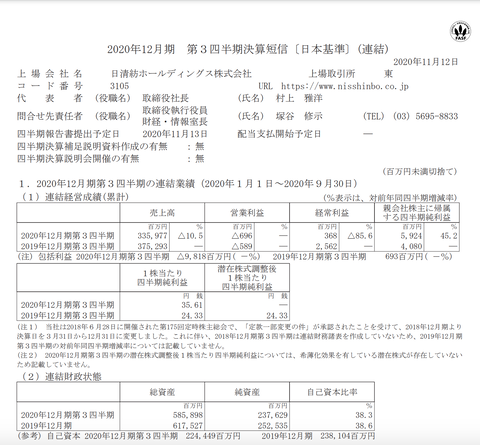Image resolution: width=480 pixels, height=445 pixels.
Task: Click 親会社株主に帰属する四半期純利益 header
Action: click(417, 213)
